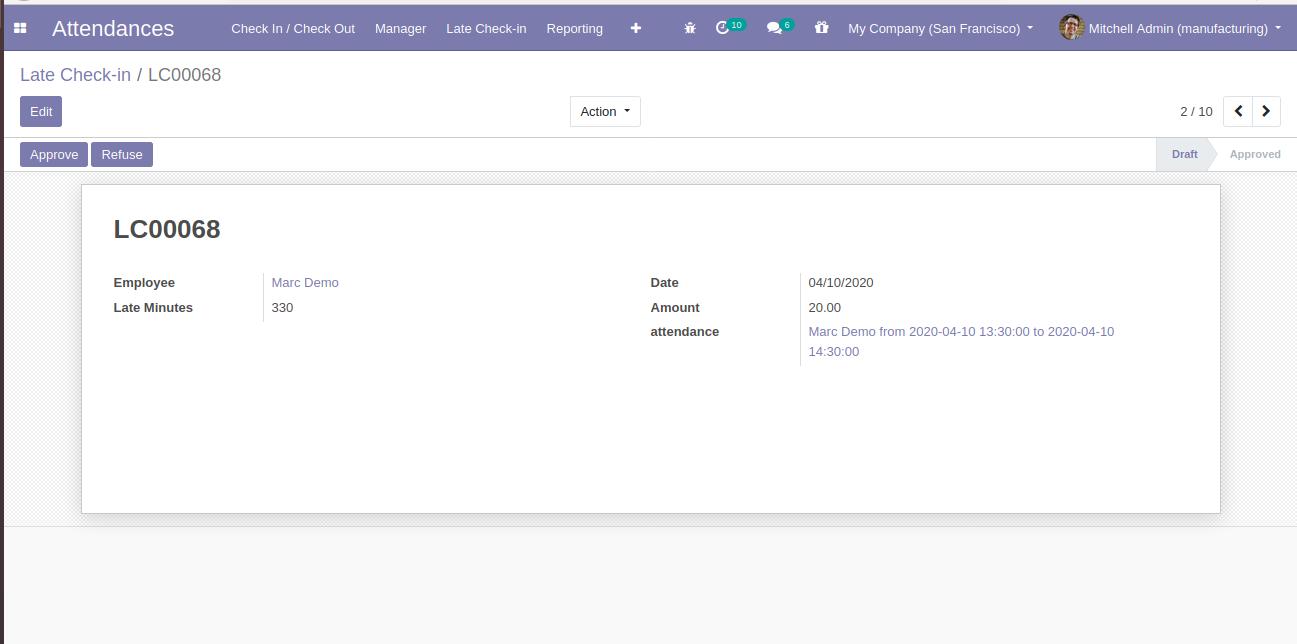Click Mitchell Admin avatar picture

click(x=1071, y=28)
